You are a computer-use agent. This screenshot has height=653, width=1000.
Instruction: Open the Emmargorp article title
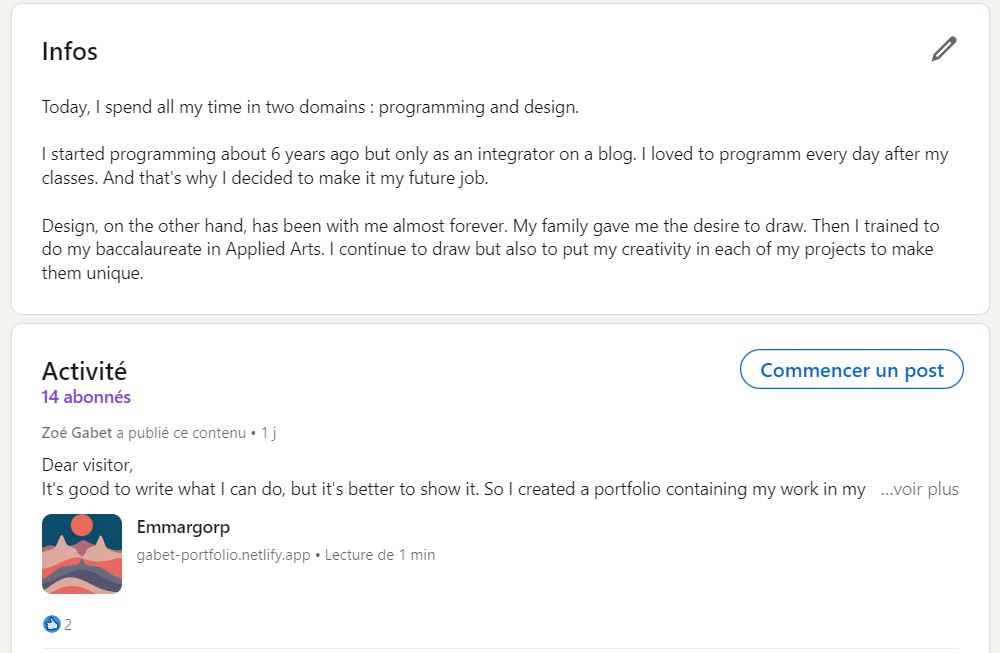click(x=183, y=527)
